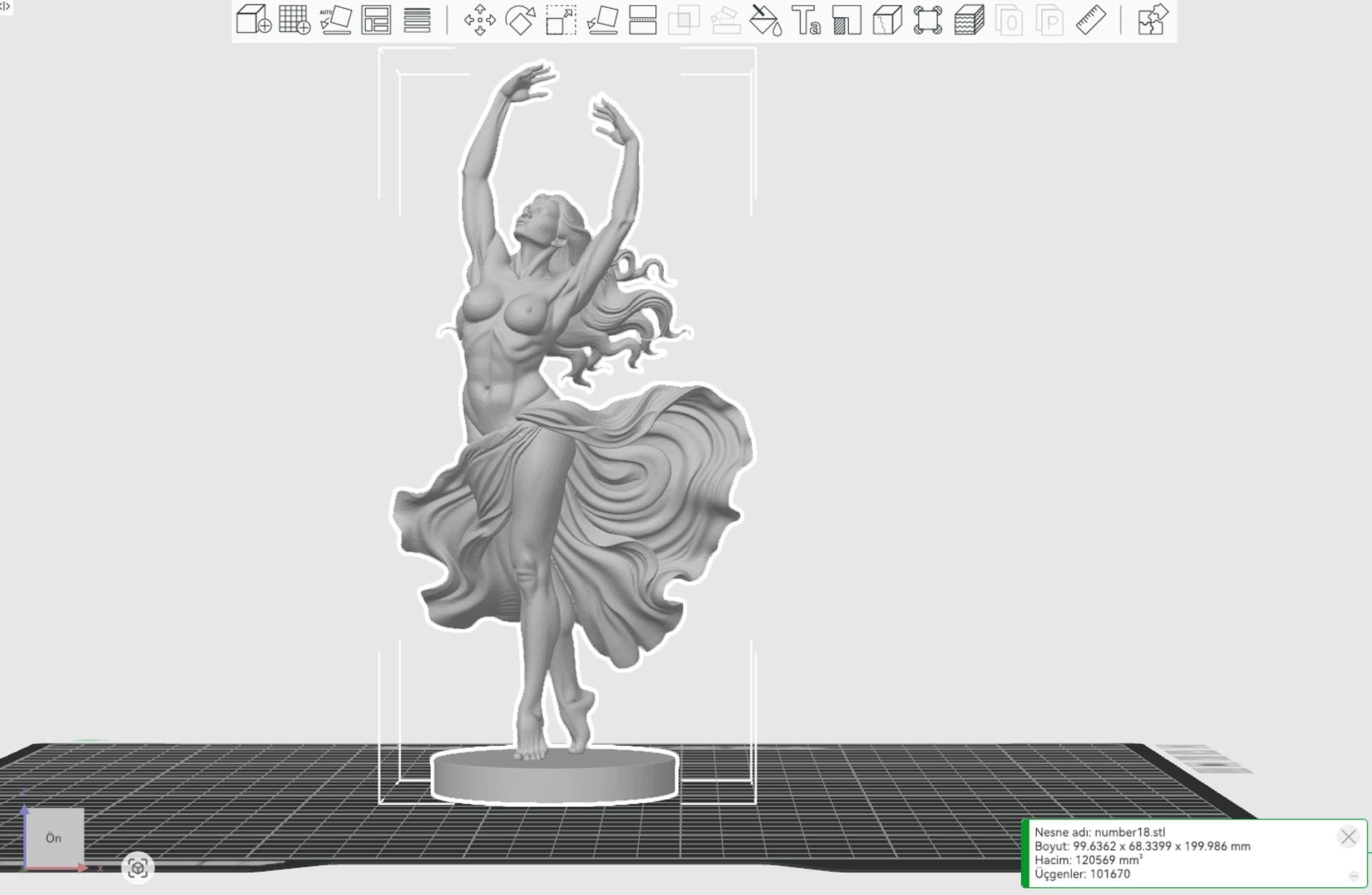Add a new plate with grid-plus icon
Viewport: 1372px width, 895px height.
coord(294,20)
